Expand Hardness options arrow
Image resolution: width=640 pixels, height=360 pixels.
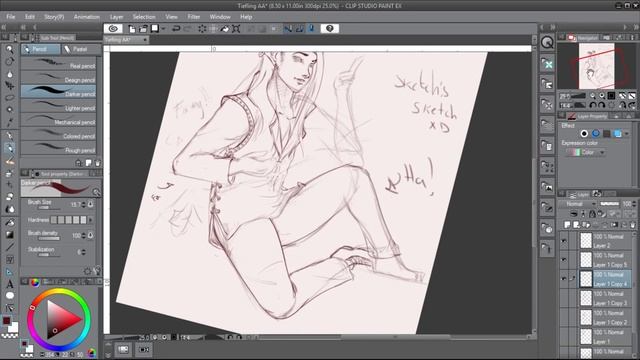click(x=91, y=220)
